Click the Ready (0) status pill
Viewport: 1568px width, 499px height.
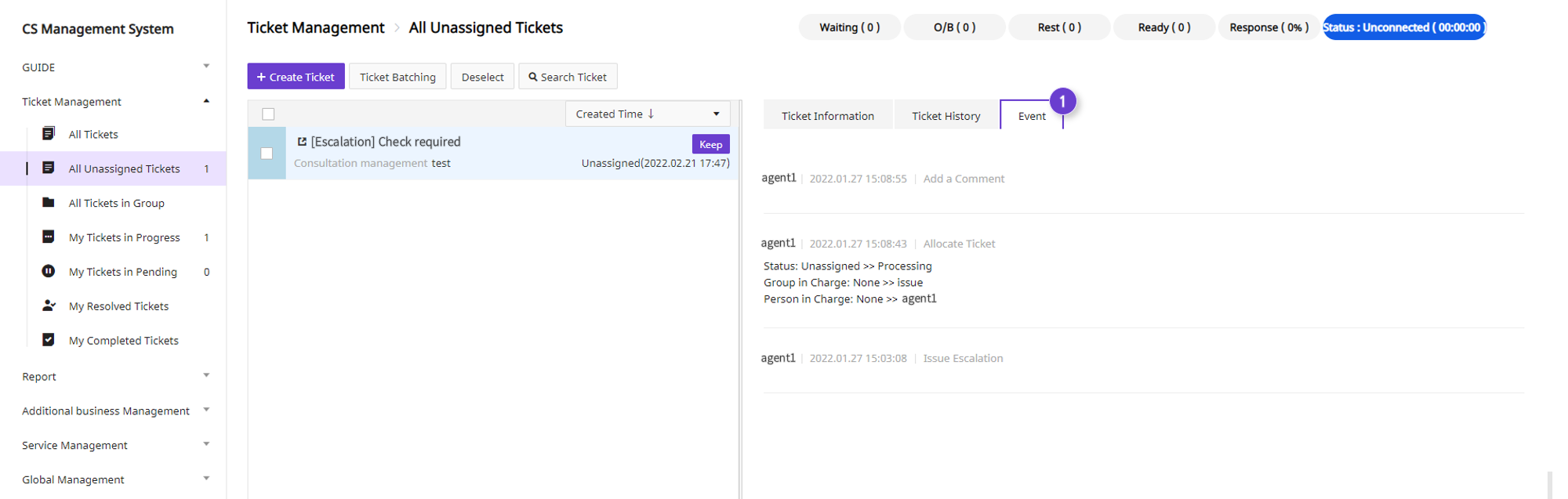1164,27
